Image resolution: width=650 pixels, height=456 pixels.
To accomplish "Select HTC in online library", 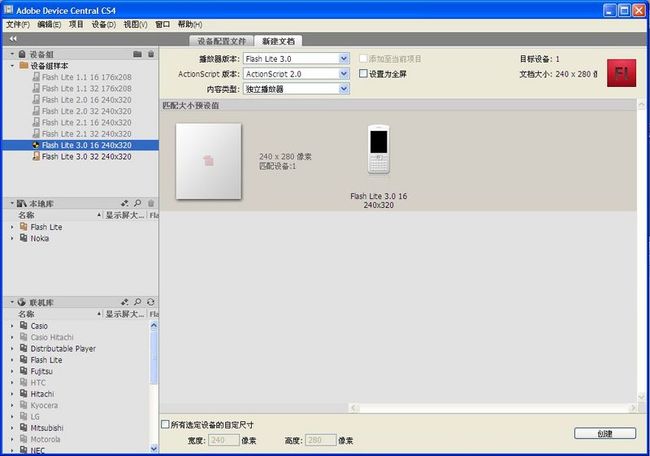I will (38, 383).
